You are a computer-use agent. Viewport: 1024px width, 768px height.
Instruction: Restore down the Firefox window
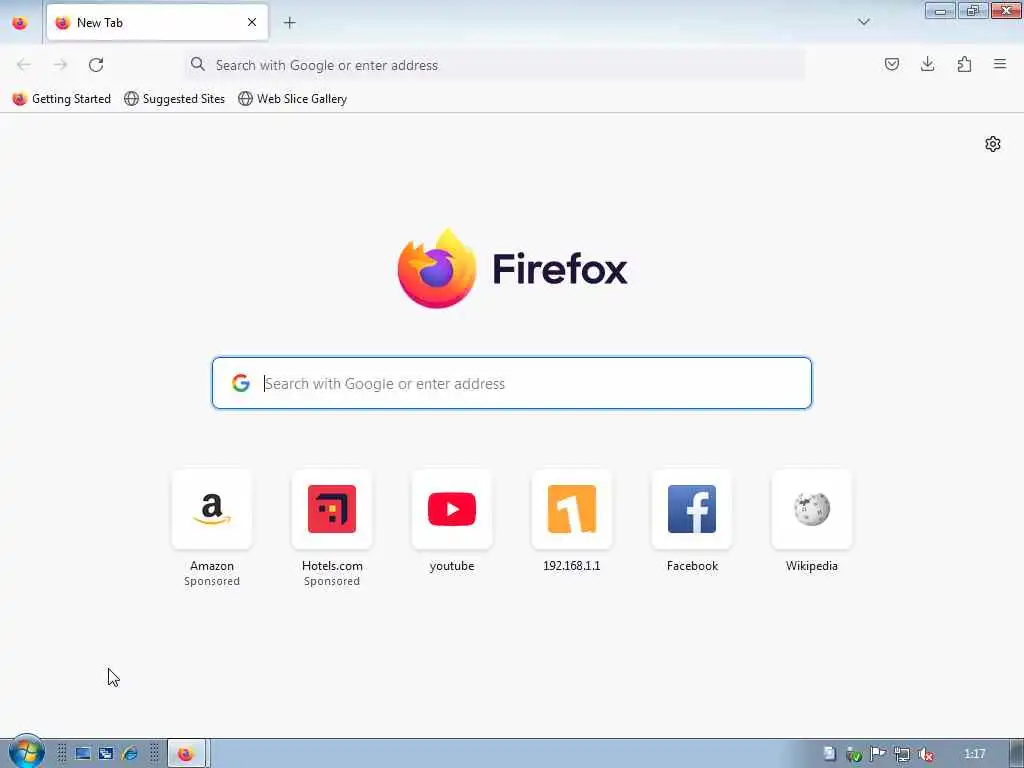[x=973, y=10]
